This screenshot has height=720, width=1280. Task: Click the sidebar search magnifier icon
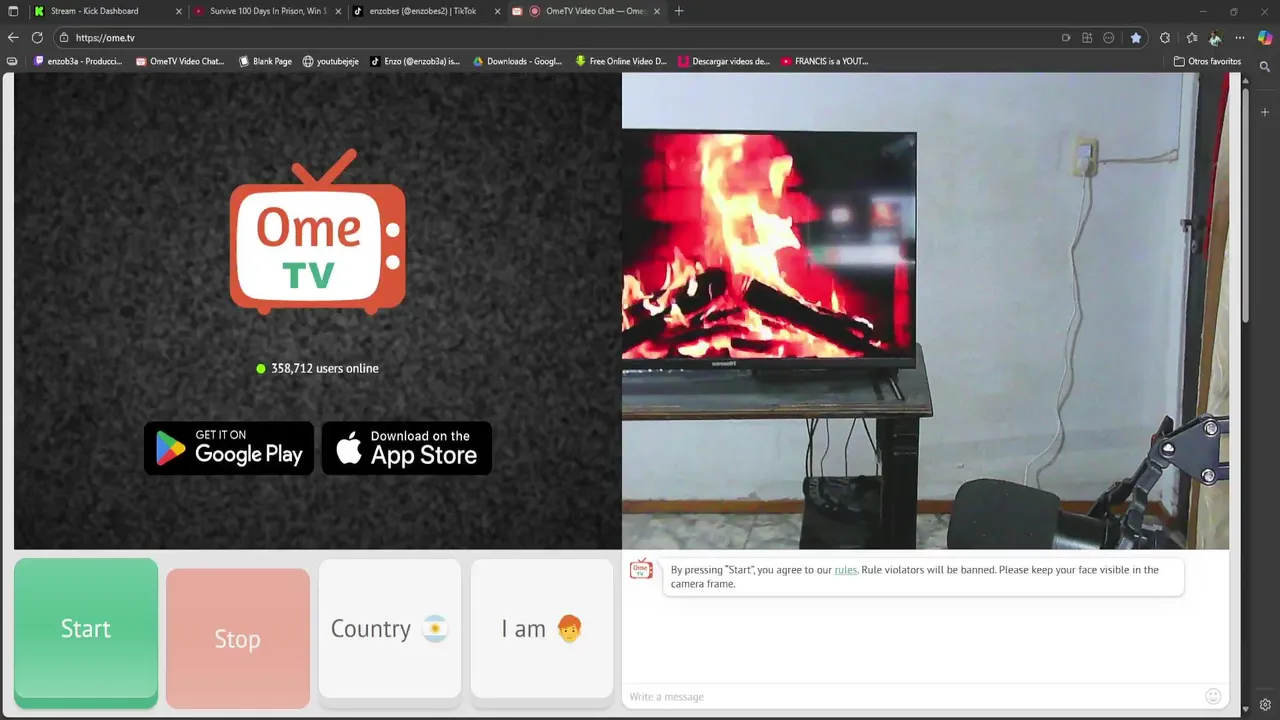tap(1265, 67)
